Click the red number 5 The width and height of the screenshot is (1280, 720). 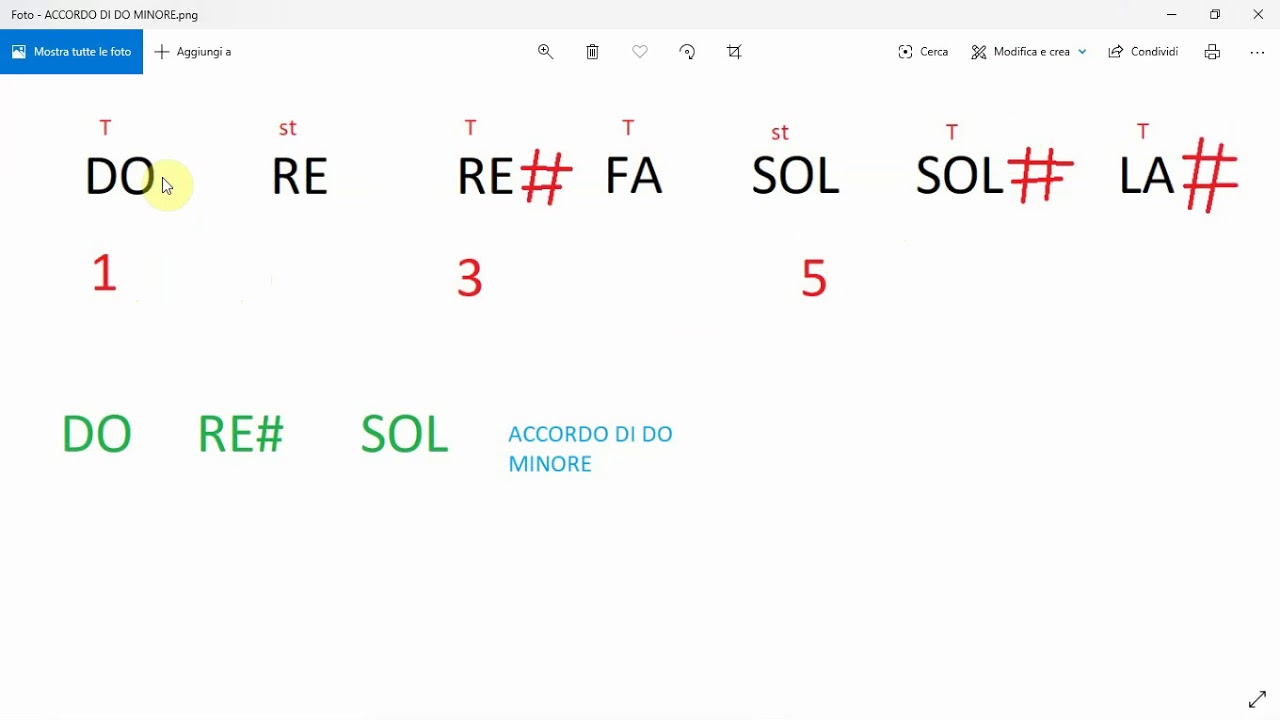(x=814, y=278)
